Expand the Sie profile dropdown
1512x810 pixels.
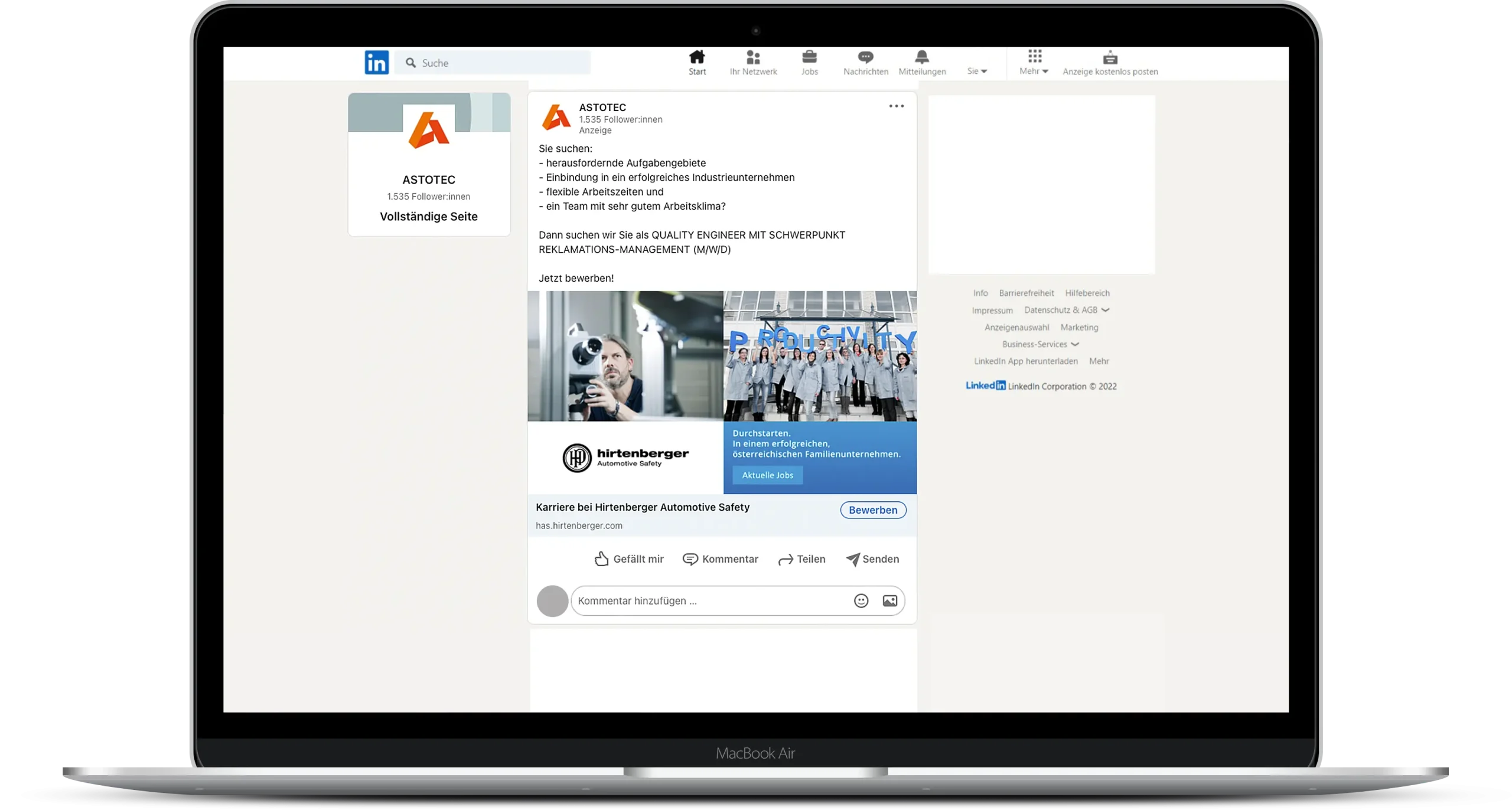977,71
